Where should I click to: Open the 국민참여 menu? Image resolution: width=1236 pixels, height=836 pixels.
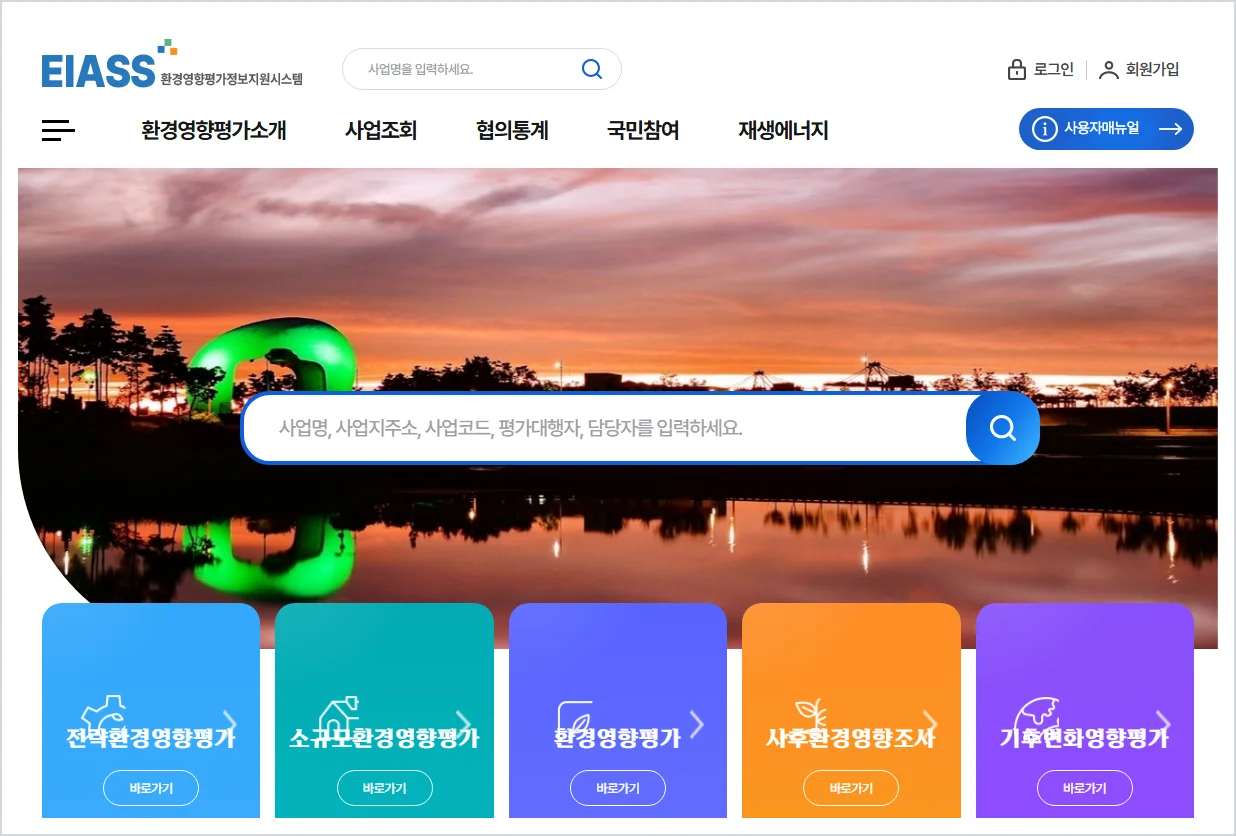pos(643,130)
